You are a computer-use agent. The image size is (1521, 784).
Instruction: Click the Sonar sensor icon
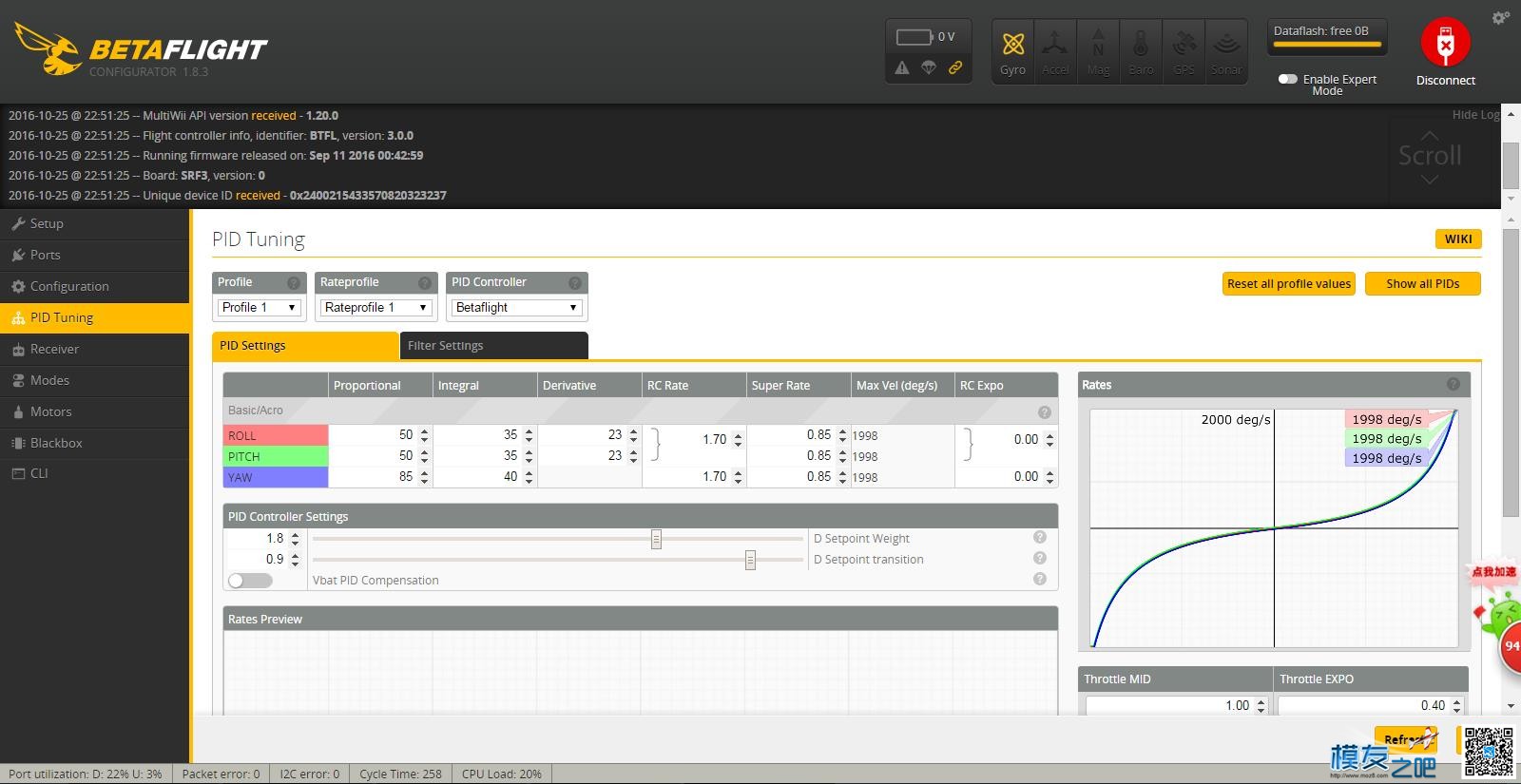click(1226, 52)
